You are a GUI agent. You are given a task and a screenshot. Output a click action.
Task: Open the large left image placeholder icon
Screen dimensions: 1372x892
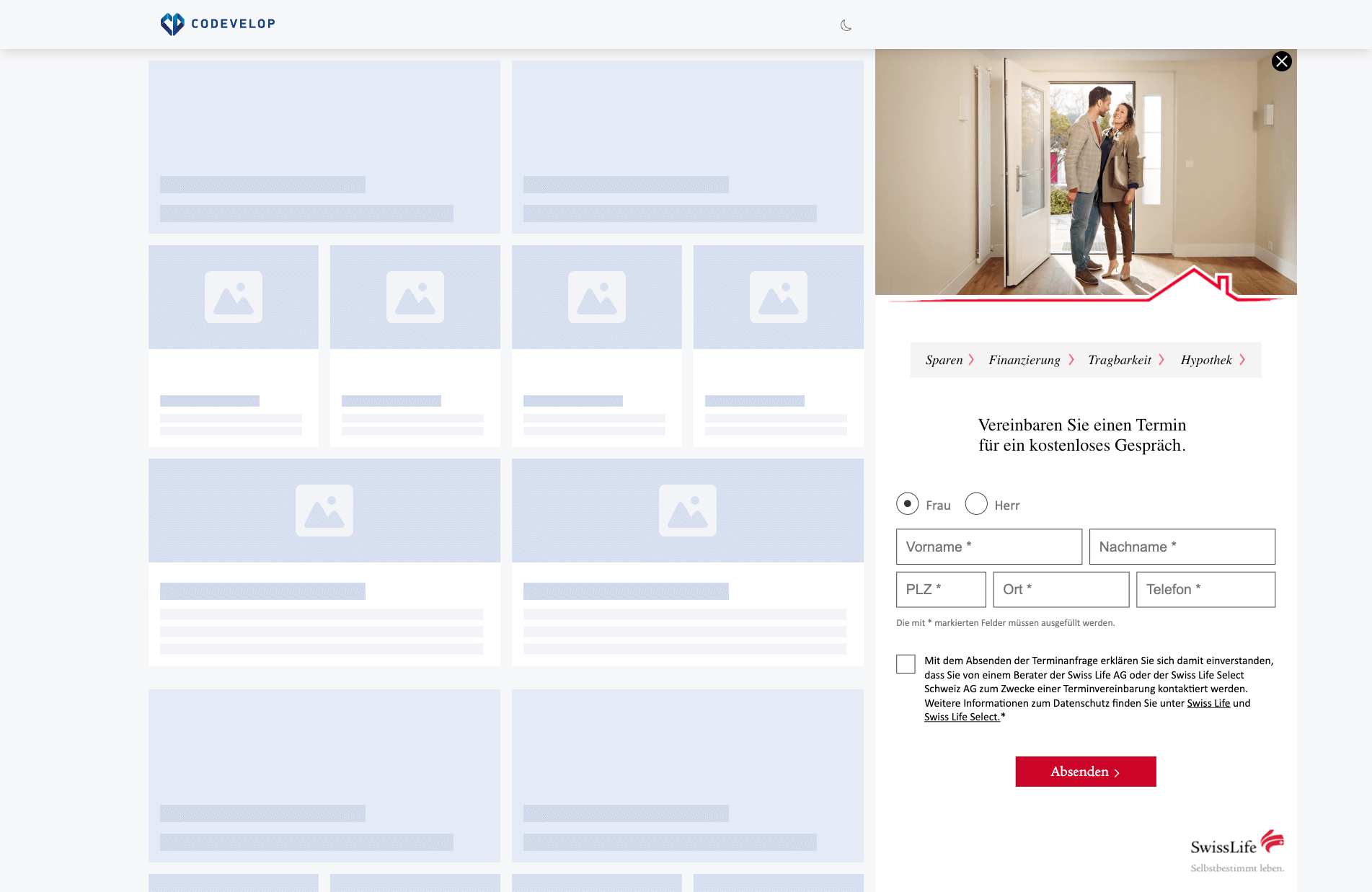[x=324, y=511]
